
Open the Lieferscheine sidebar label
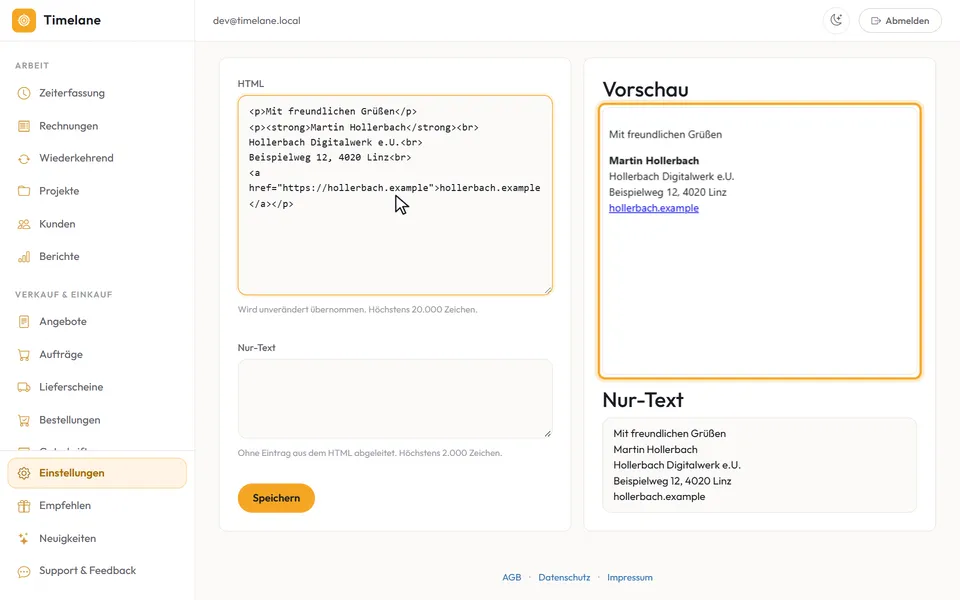click(x=71, y=387)
